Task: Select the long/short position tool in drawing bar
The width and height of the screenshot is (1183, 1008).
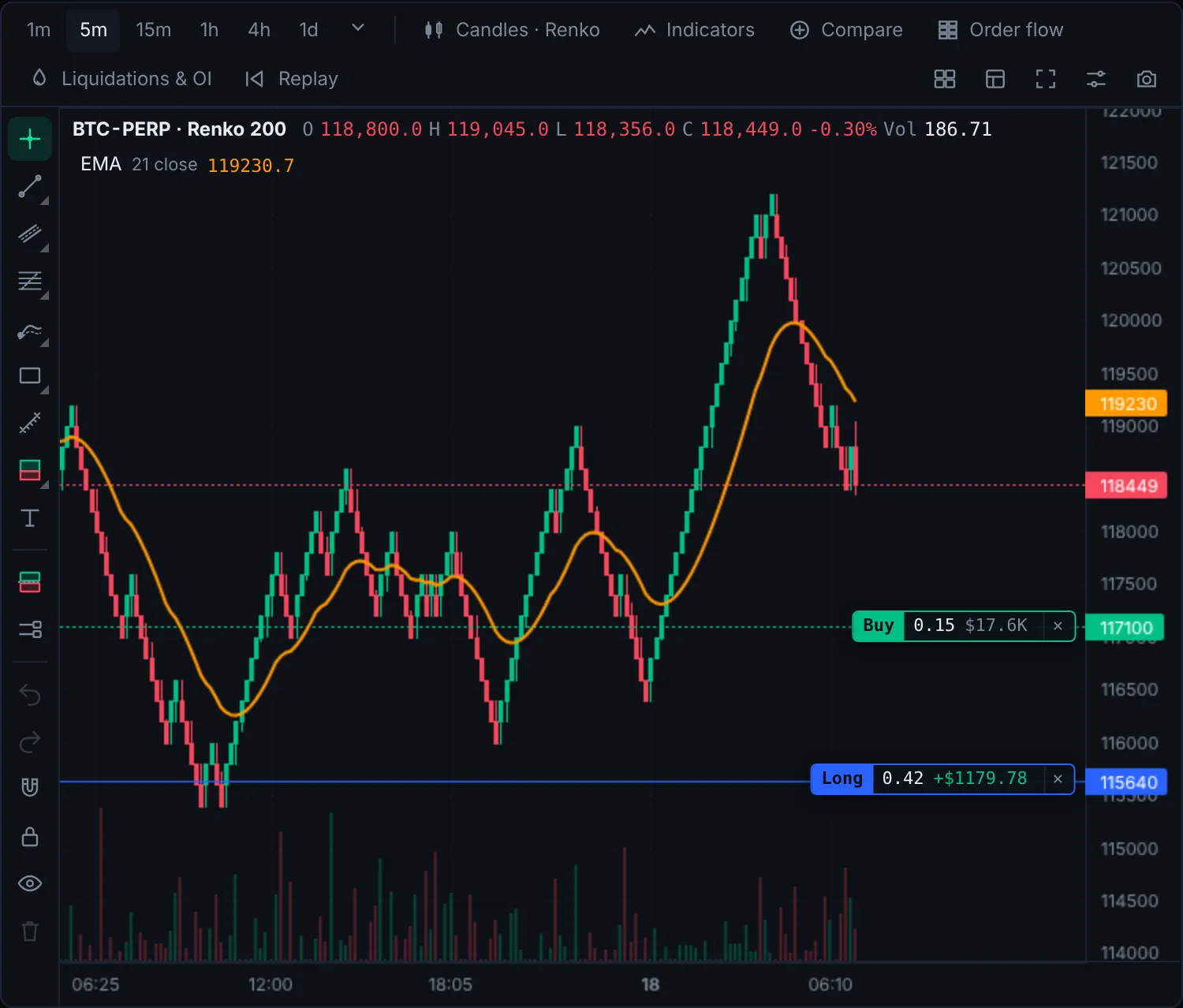Action: tap(30, 471)
